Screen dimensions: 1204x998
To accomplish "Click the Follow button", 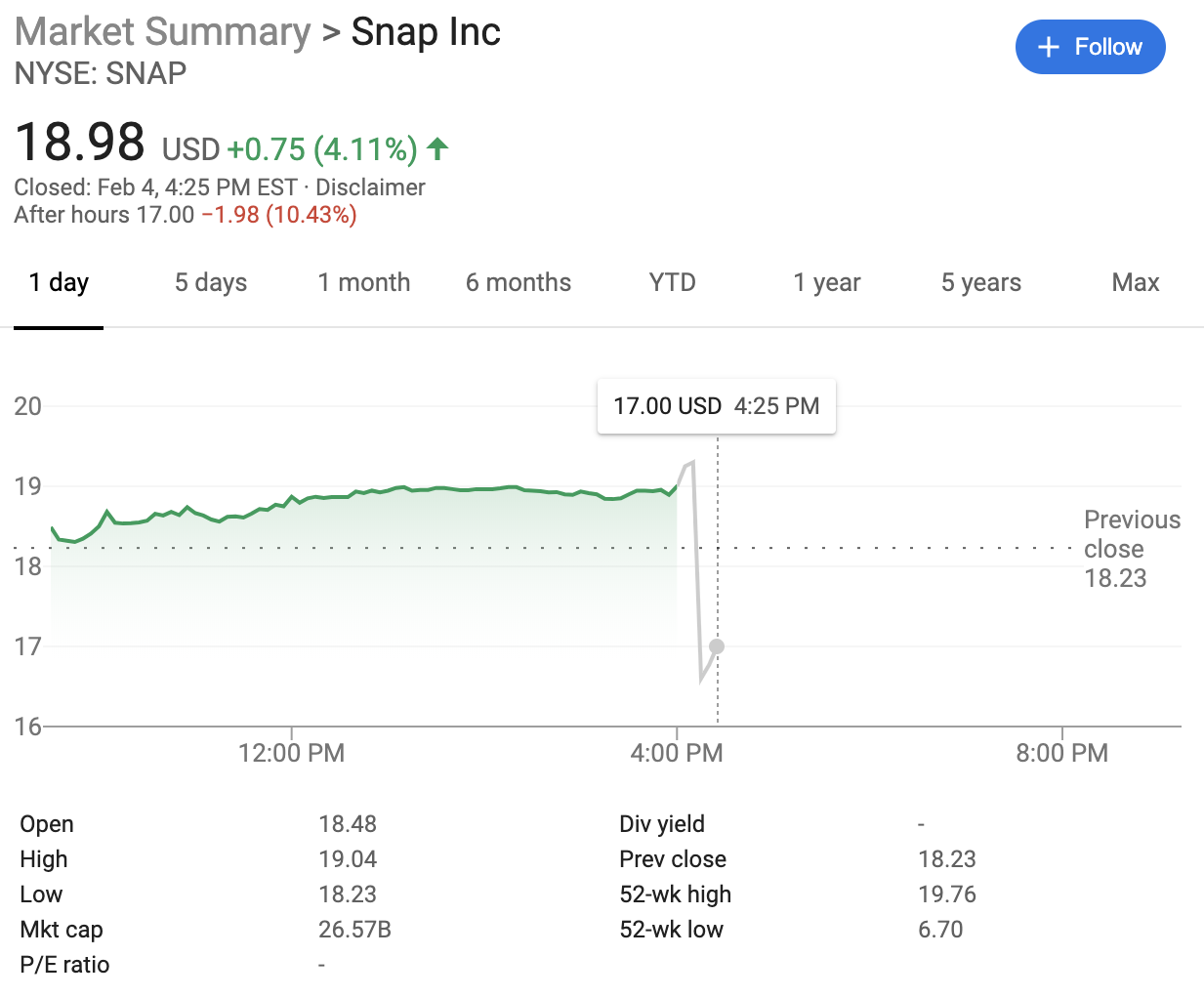I will coord(1090,47).
